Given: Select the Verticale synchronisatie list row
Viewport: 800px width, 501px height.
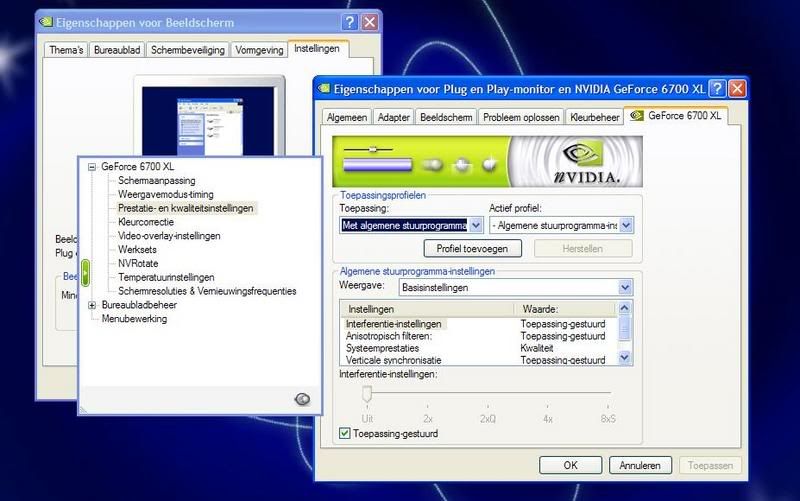Looking at the screenshot, I should [479, 360].
